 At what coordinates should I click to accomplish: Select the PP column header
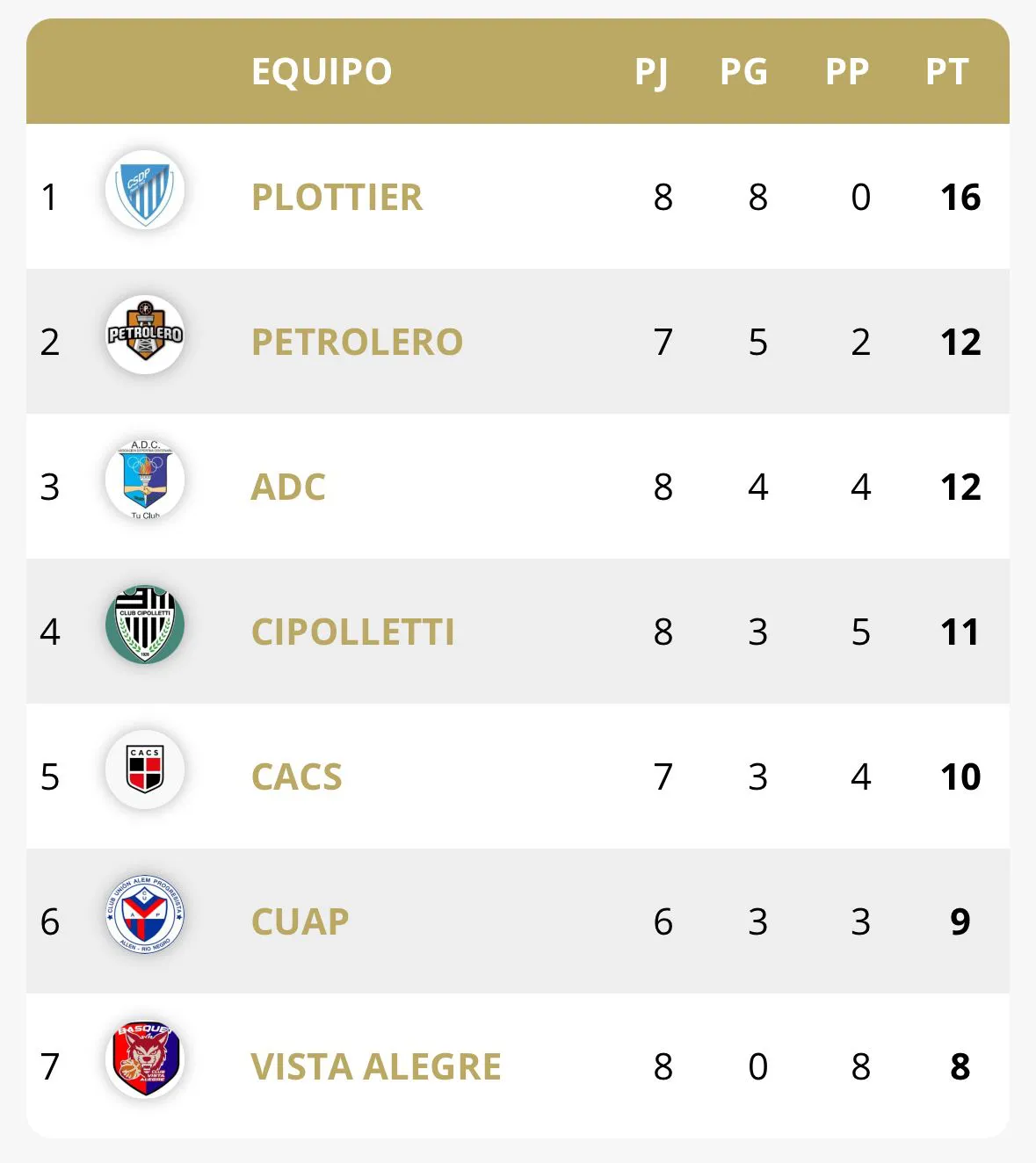pyautogui.click(x=847, y=72)
